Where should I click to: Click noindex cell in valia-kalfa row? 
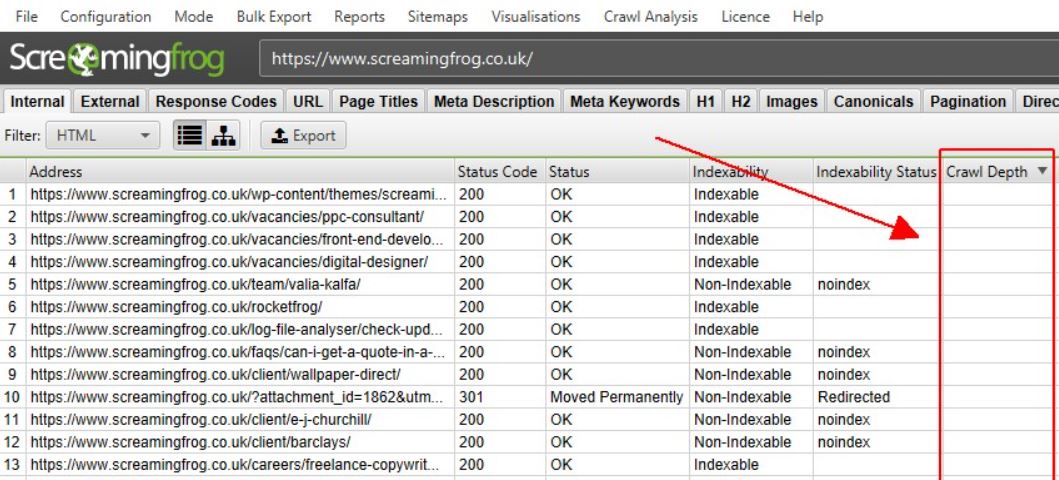876,284
